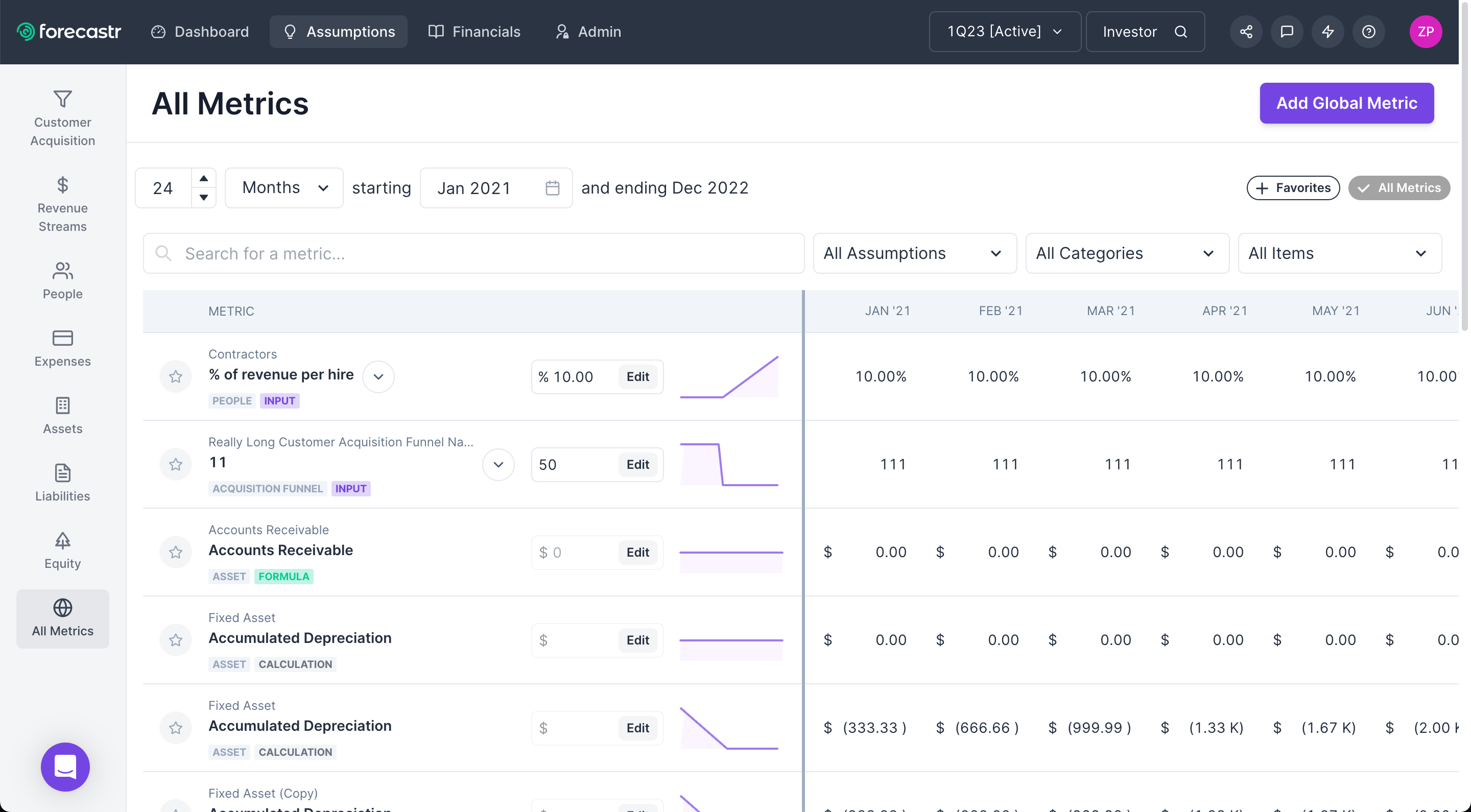Open the All Assumptions dropdown
Viewport: 1471px width, 812px height.
[915, 253]
